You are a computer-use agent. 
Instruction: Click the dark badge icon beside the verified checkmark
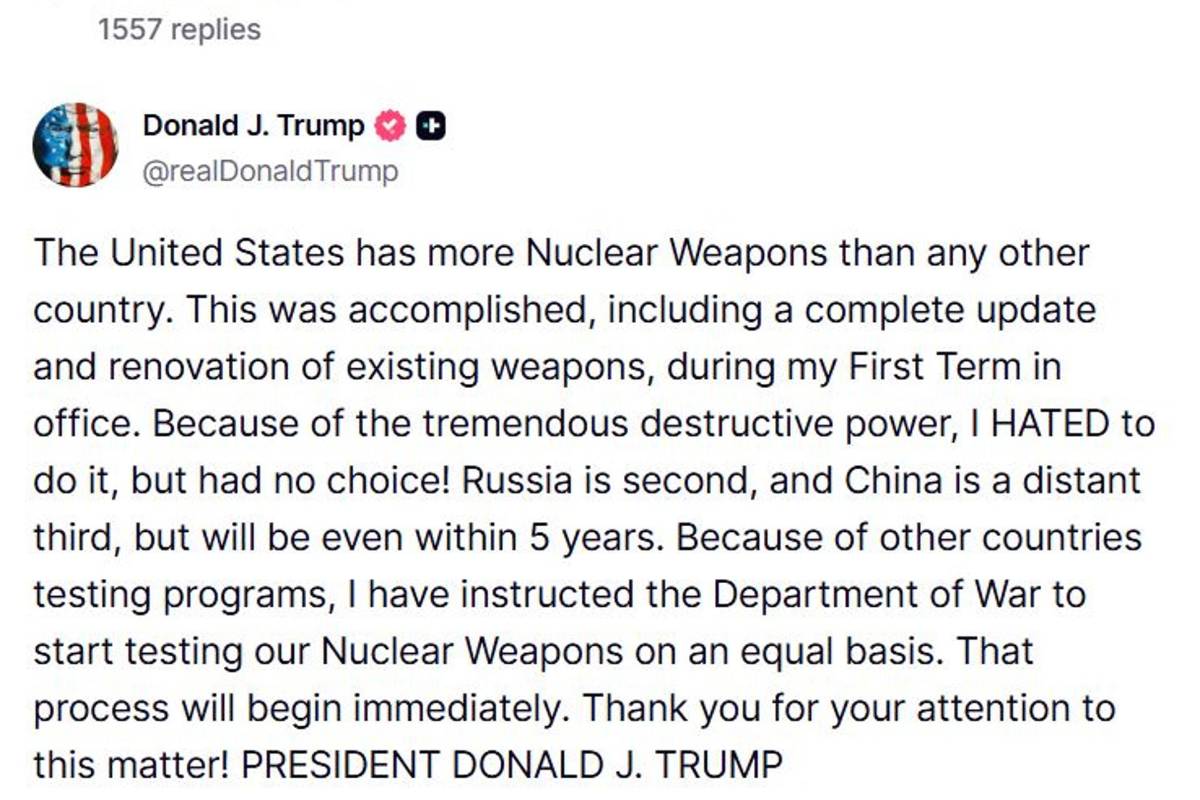tap(430, 126)
